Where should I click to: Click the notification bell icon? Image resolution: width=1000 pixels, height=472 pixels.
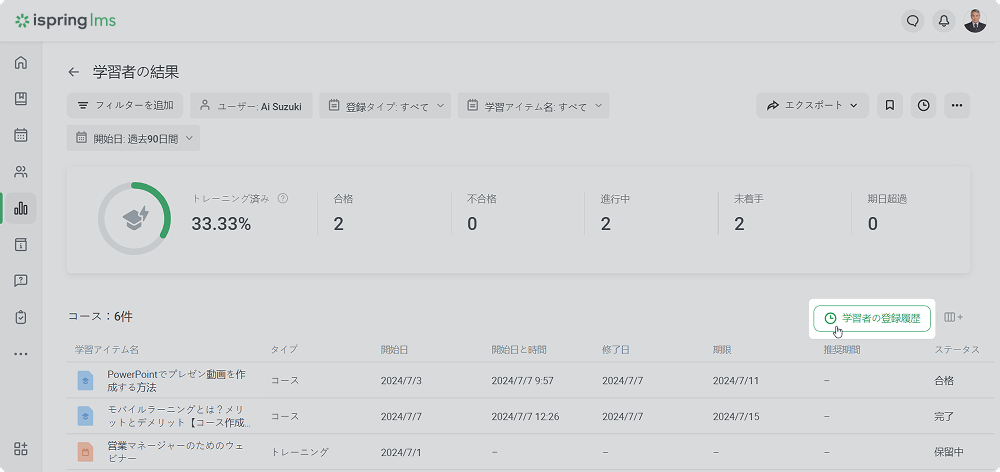(943, 20)
